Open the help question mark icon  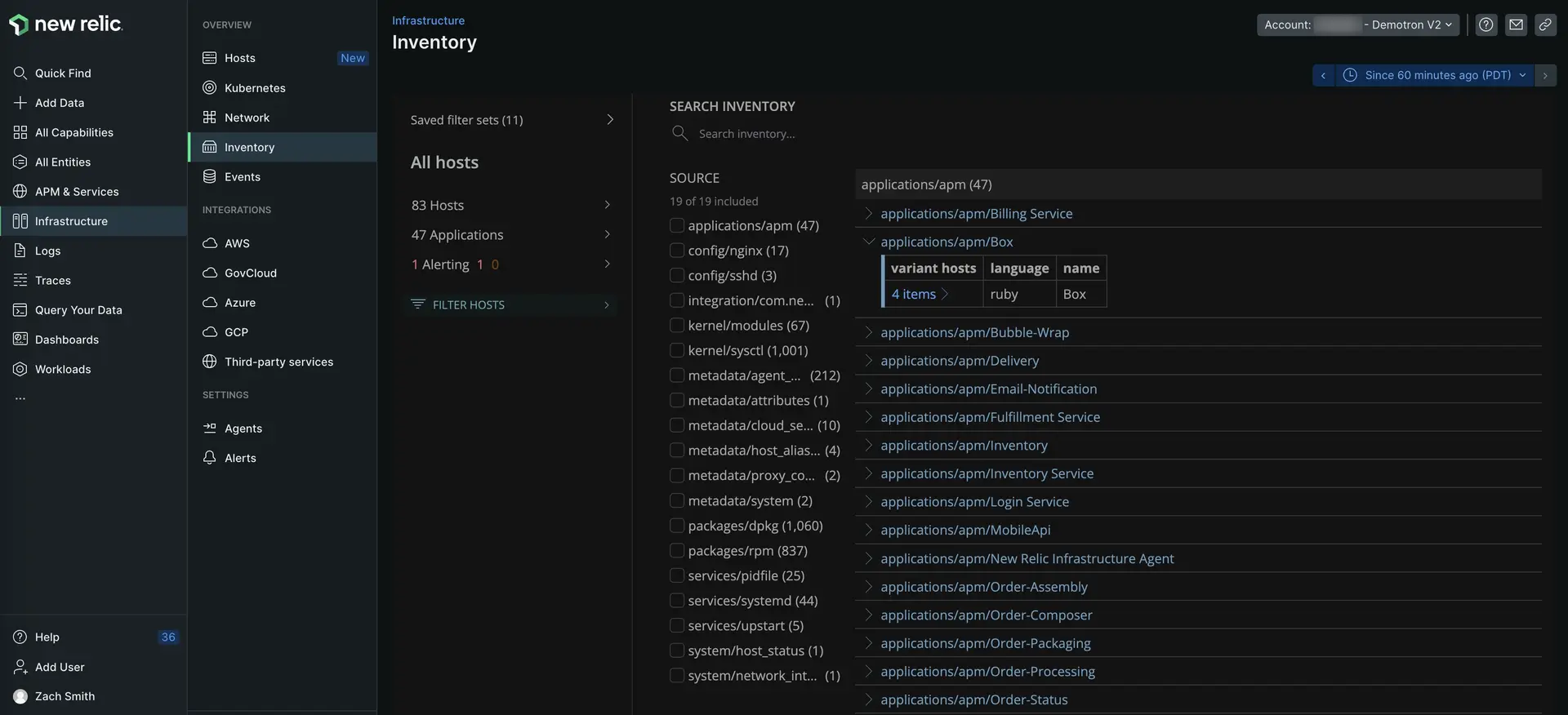(x=1486, y=24)
